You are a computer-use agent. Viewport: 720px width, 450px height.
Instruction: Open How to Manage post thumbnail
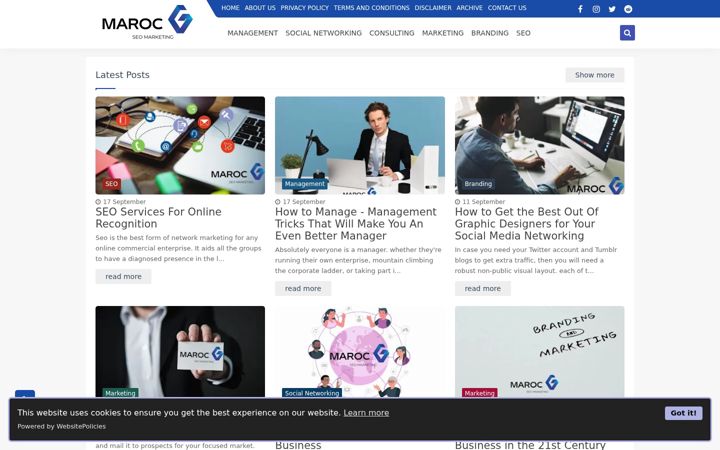tap(360, 145)
